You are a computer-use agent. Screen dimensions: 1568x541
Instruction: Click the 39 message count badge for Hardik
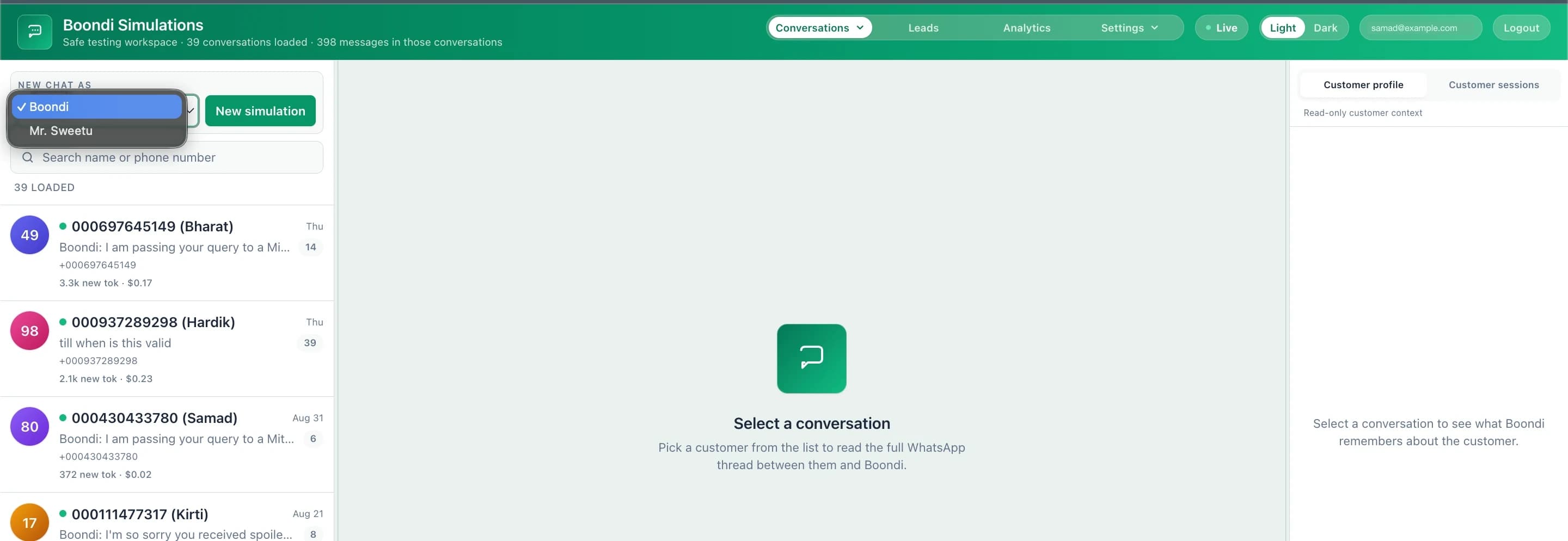coord(310,342)
